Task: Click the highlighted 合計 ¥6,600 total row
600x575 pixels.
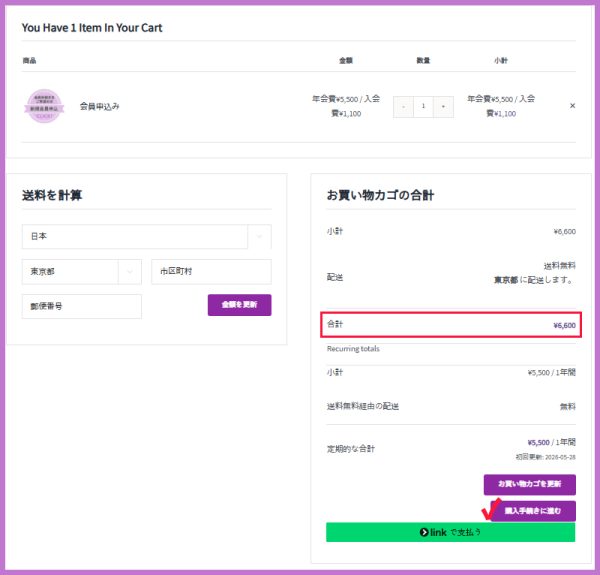Action: (450, 325)
